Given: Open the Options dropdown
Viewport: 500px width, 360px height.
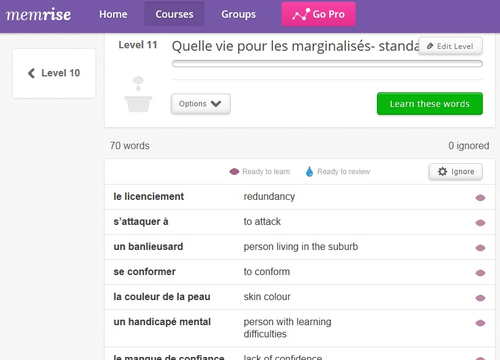Looking at the screenshot, I should 201,104.
